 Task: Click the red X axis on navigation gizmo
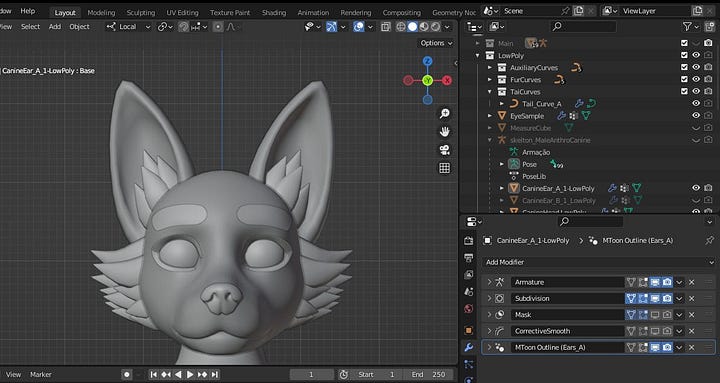click(447, 81)
